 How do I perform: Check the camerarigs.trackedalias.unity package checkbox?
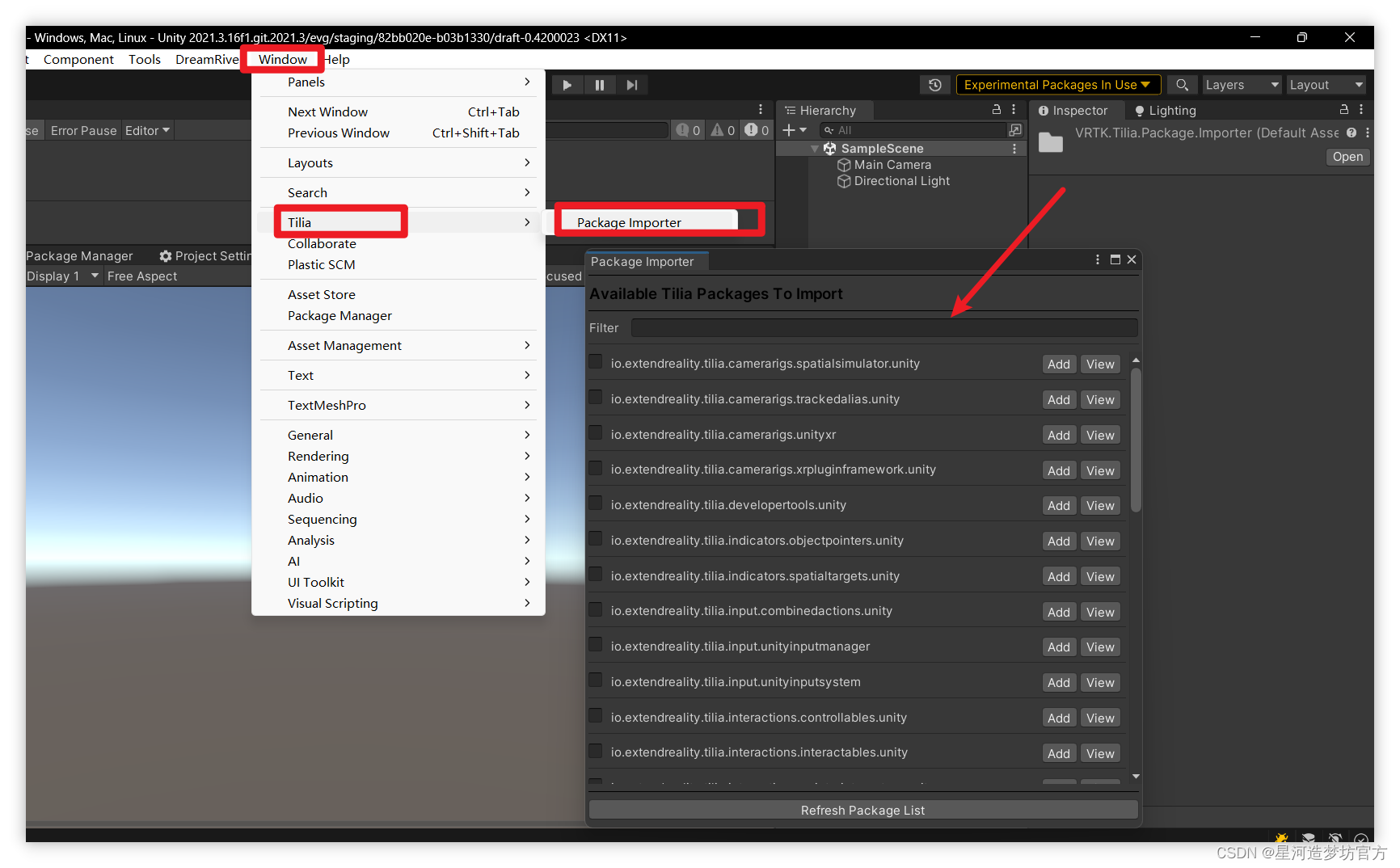(x=596, y=397)
